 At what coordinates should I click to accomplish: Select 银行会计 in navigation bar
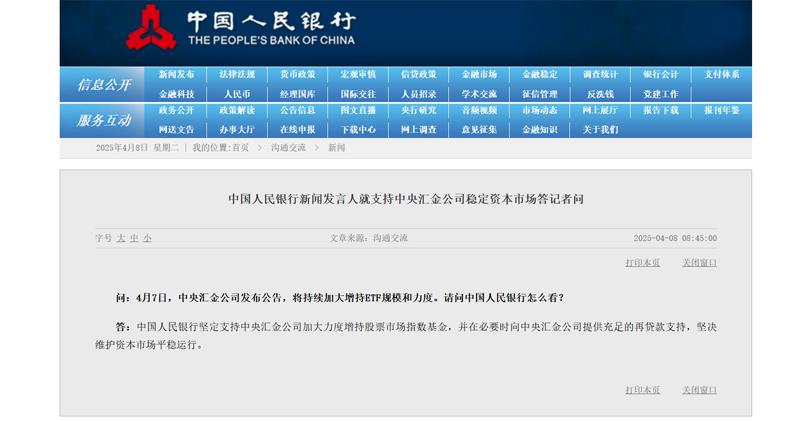click(661, 75)
